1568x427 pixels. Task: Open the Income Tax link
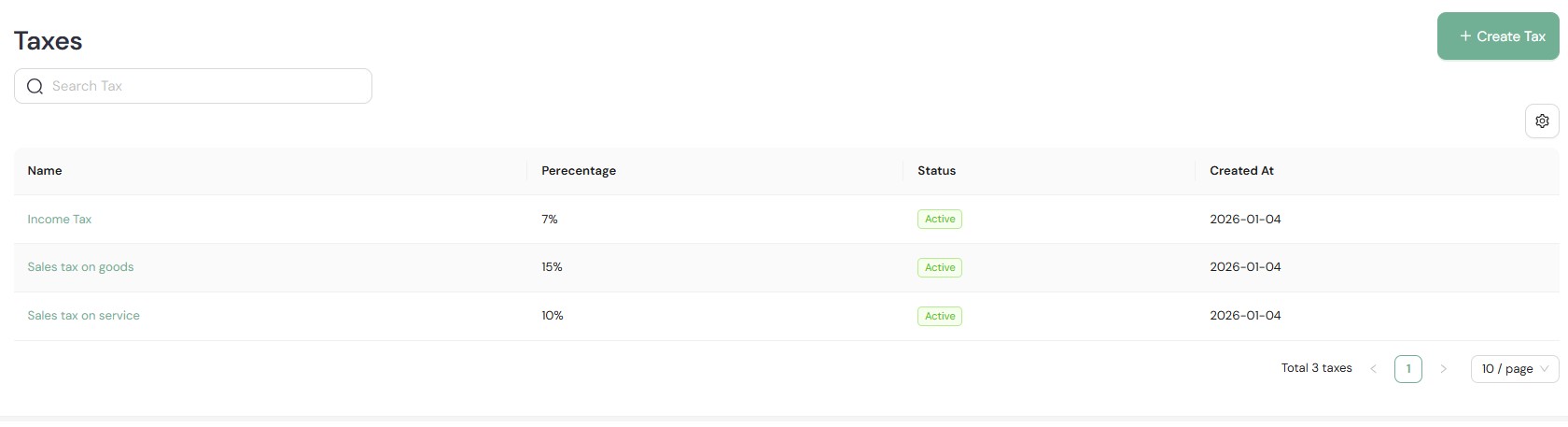click(x=60, y=220)
